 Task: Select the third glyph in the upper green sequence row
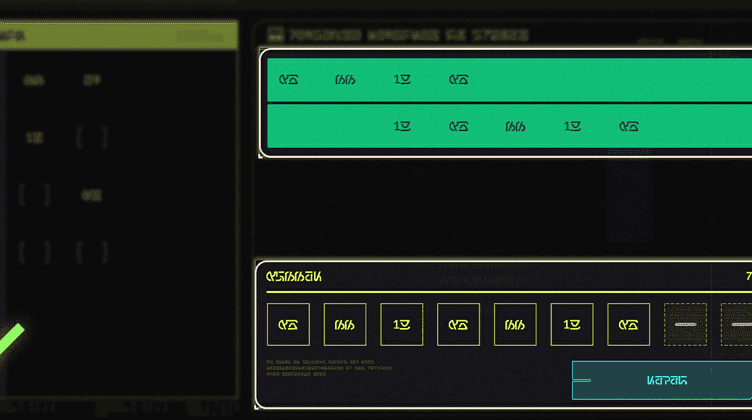(x=402, y=80)
